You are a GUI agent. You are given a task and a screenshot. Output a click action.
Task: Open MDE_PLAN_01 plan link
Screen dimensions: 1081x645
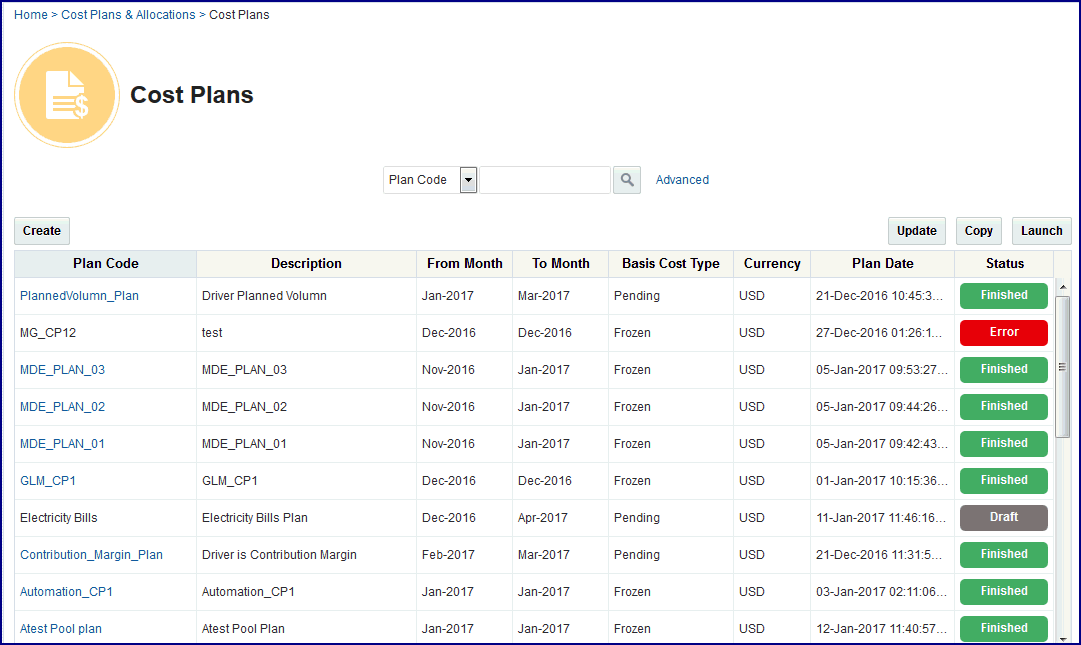click(62, 444)
